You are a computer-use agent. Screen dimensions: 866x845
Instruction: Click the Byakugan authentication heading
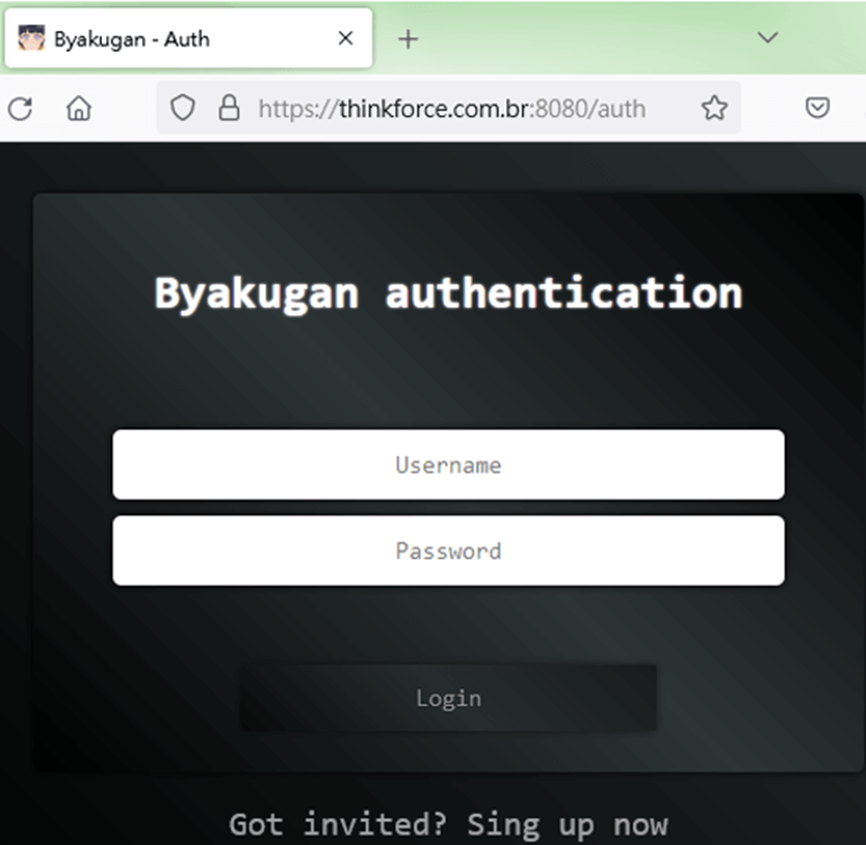(x=448, y=294)
